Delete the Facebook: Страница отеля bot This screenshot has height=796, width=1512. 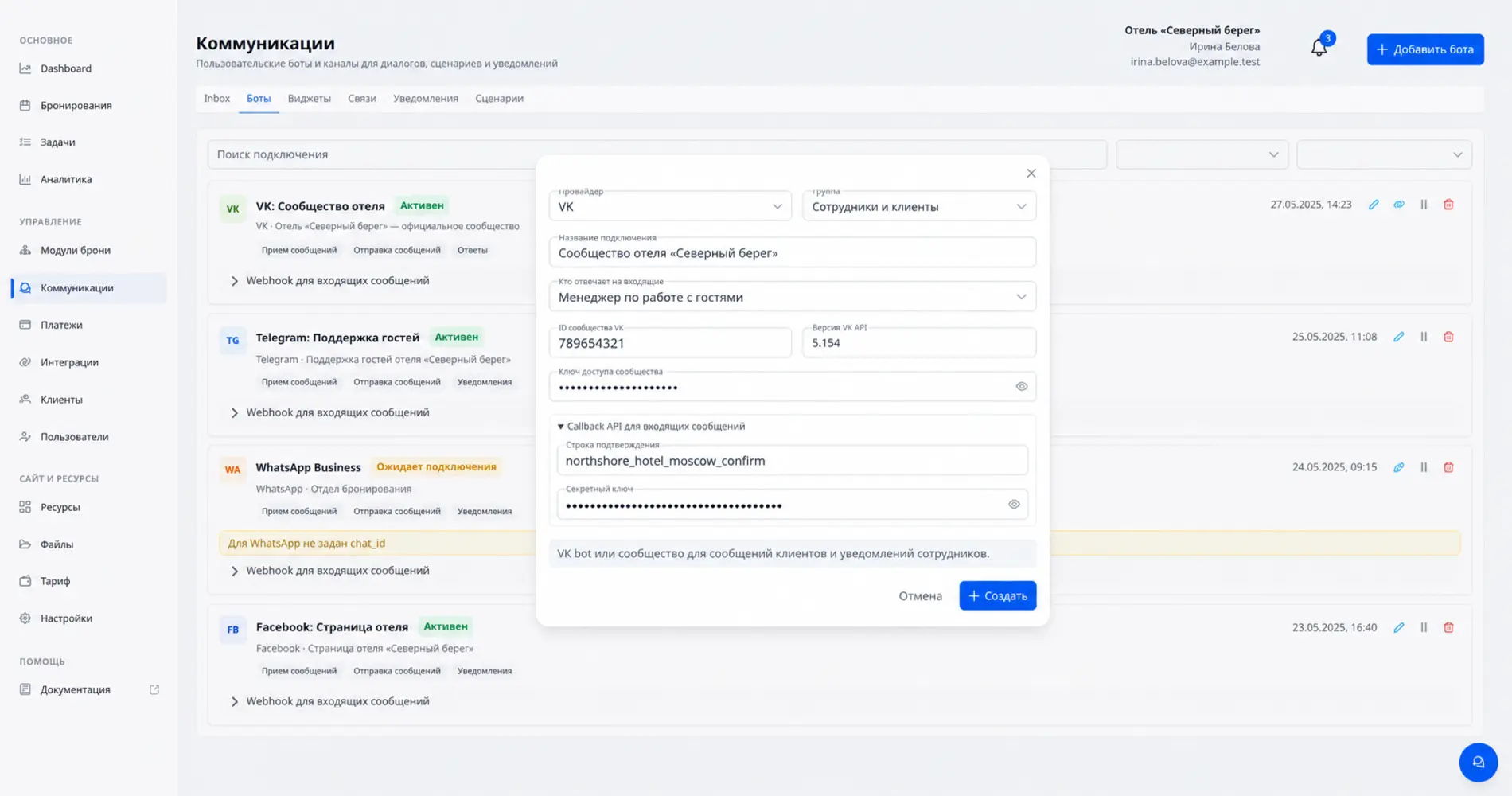pos(1448,627)
